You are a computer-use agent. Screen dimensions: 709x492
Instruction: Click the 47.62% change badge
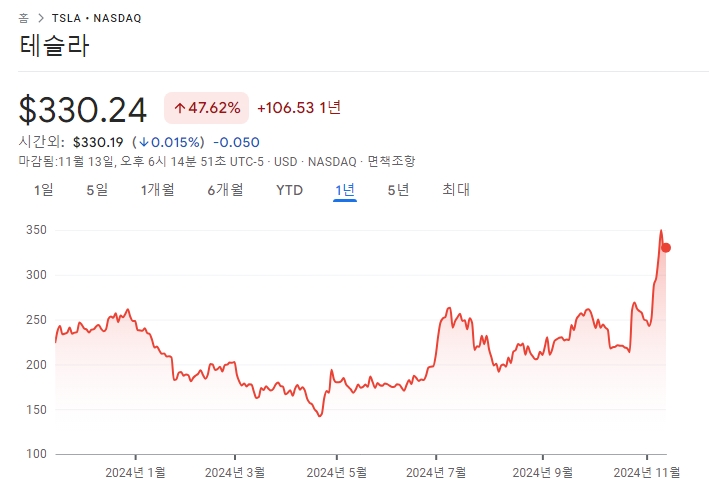207,108
